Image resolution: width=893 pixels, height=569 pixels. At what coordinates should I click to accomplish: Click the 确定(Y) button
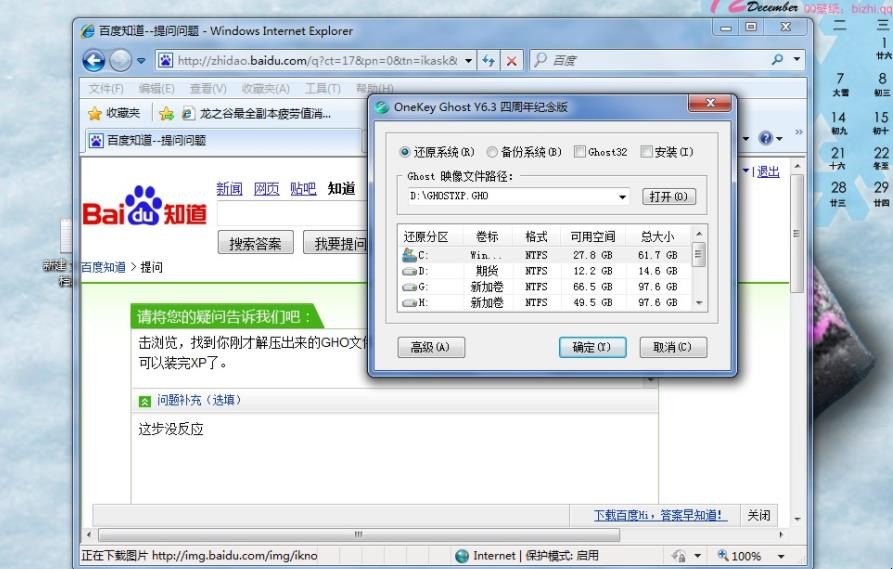pyautogui.click(x=592, y=347)
